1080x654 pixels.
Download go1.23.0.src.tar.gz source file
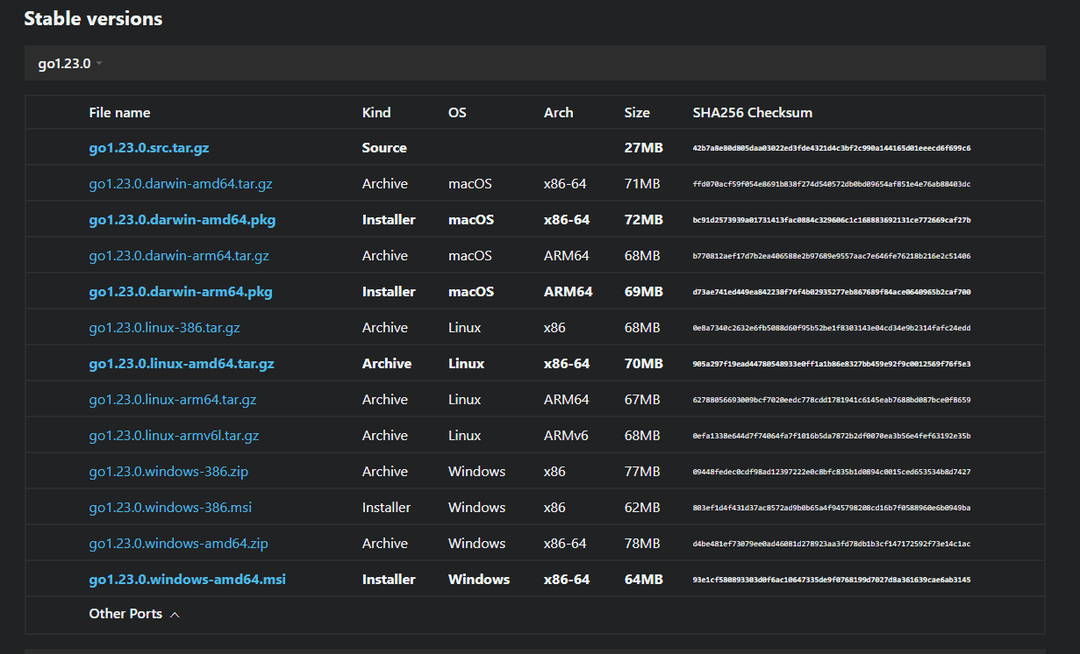[x=149, y=148]
